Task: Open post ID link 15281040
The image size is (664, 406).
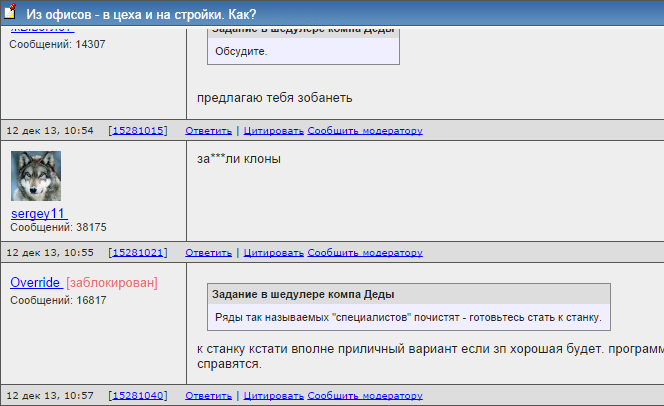Action: point(138,396)
